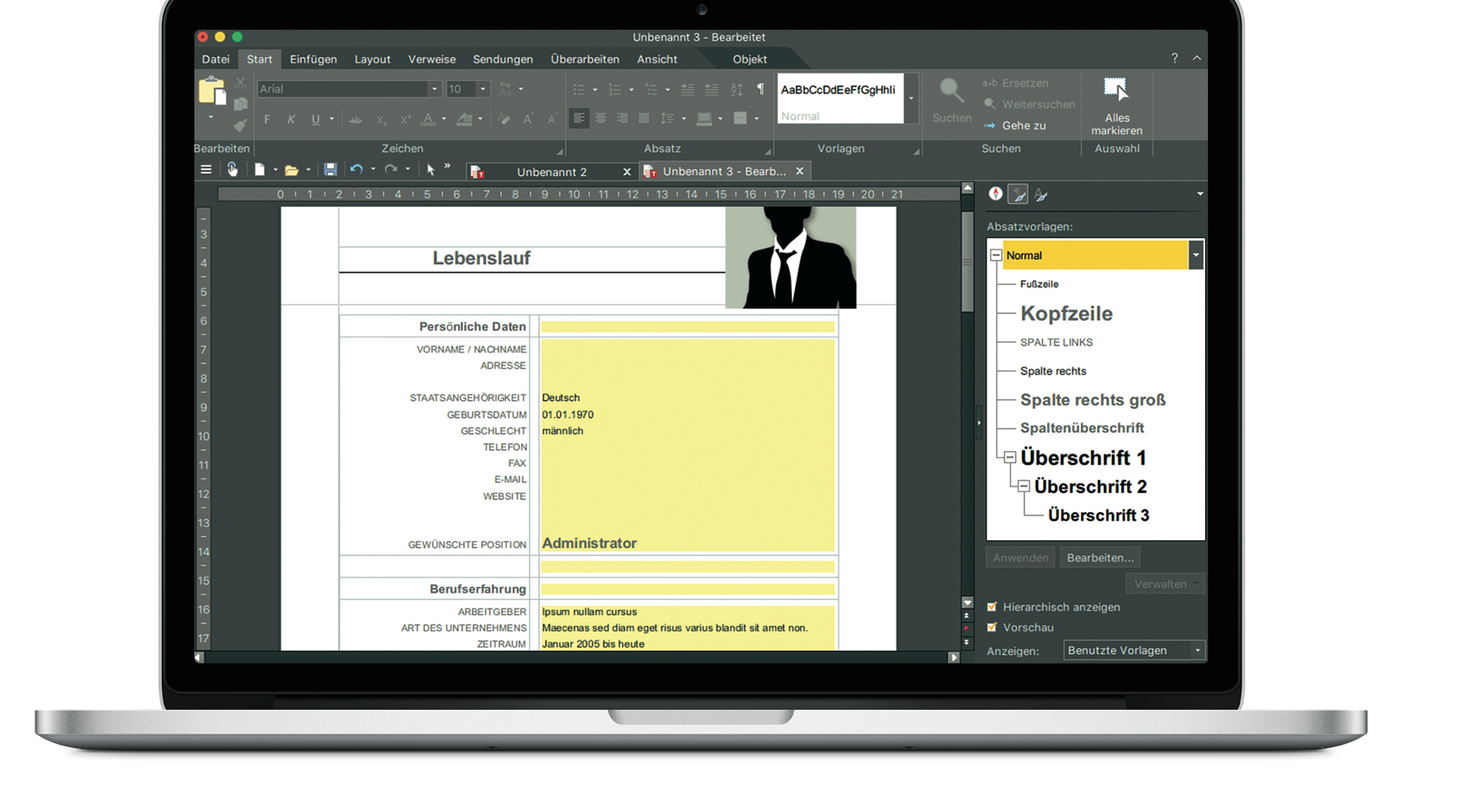Image resolution: width=1477 pixels, height=812 pixels.
Task: Collapse the Überschrift 1 tree node
Action: click(x=1010, y=458)
